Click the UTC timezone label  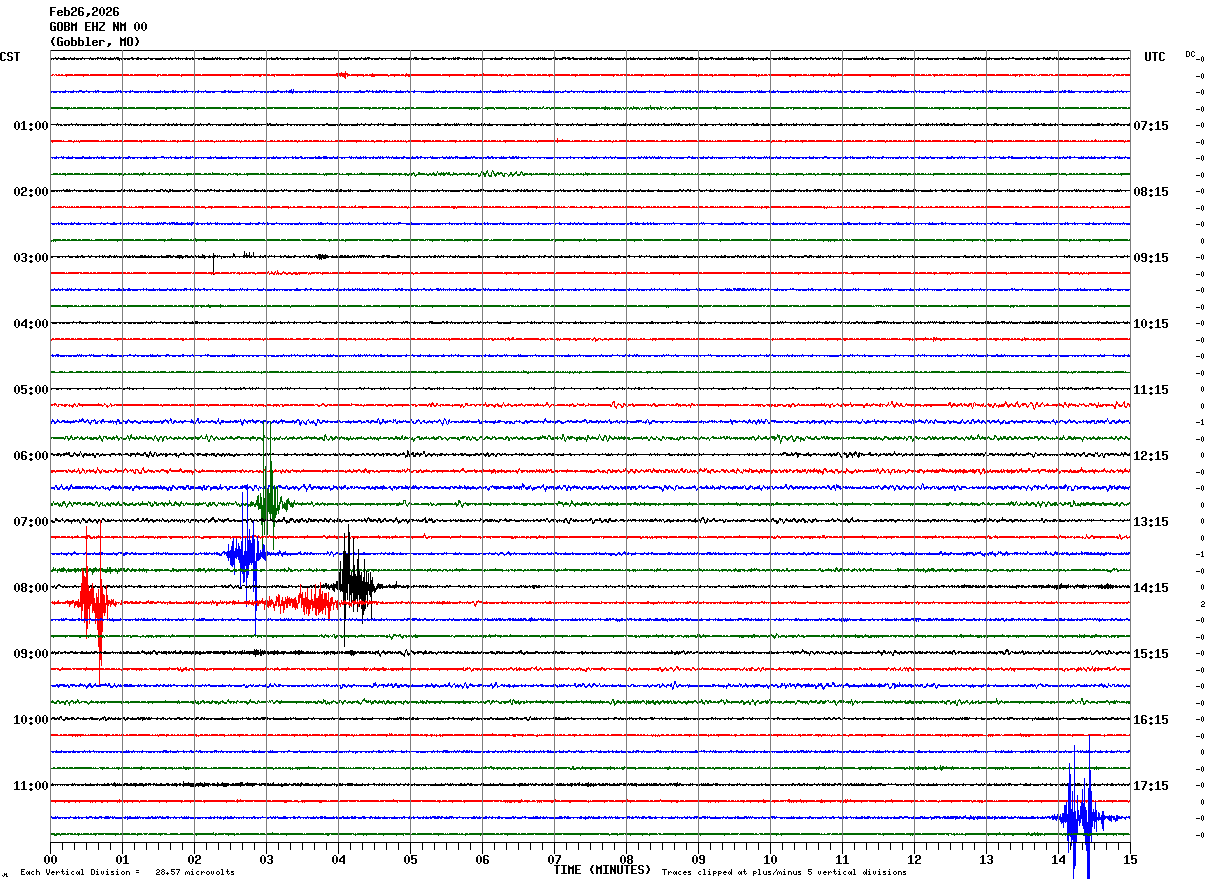(1155, 57)
